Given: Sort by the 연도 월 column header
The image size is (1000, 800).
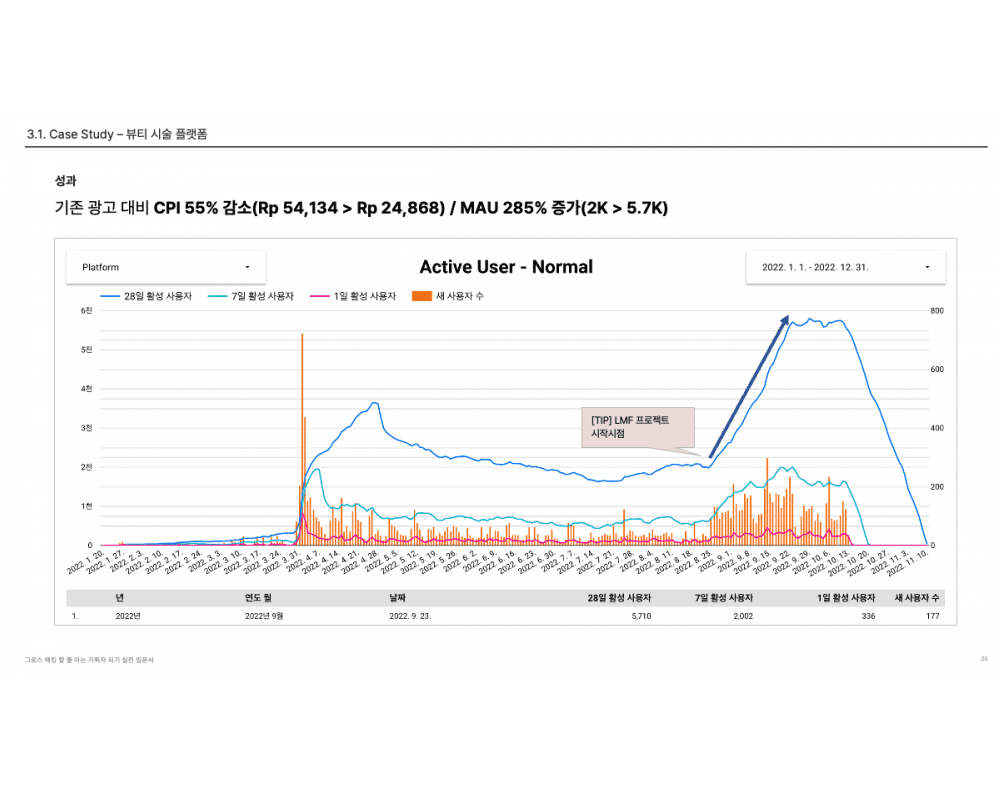Looking at the screenshot, I should [x=259, y=598].
